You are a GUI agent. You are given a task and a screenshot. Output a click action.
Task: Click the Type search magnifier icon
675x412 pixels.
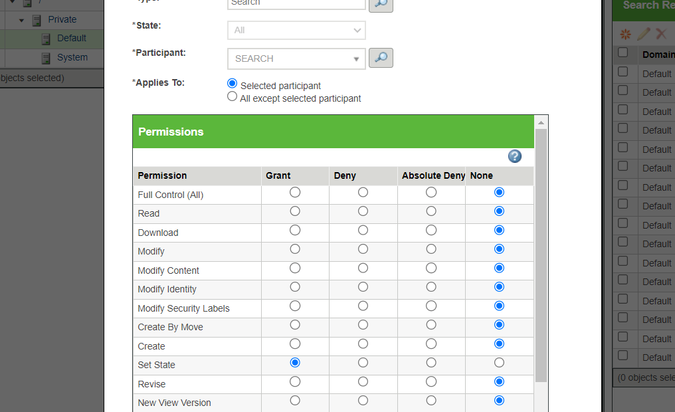[381, 4]
